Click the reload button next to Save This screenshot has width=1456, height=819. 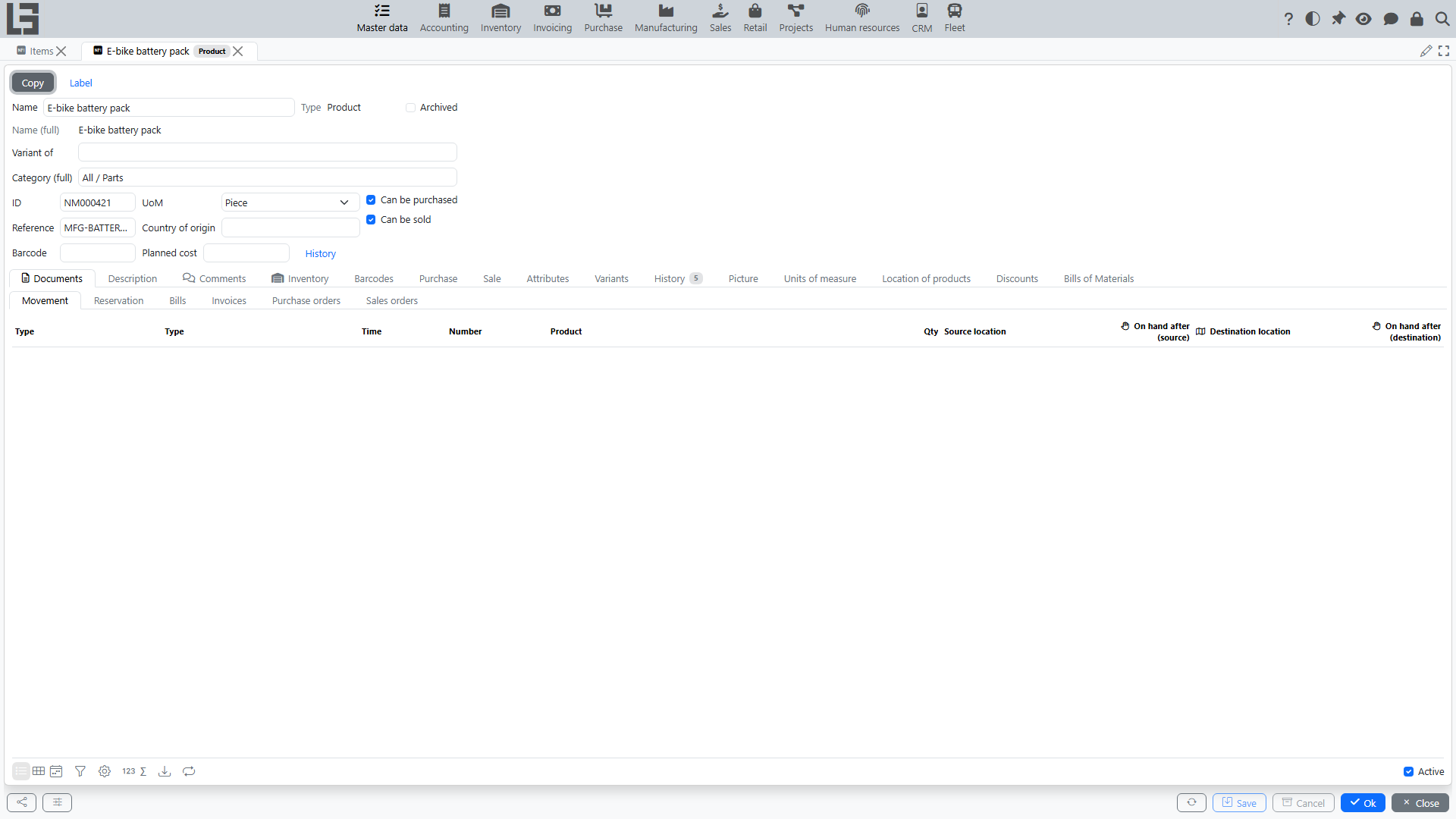(x=1191, y=802)
